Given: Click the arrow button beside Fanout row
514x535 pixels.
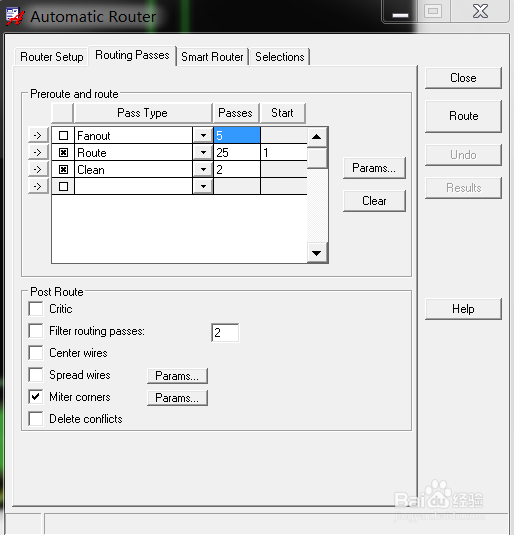Looking at the screenshot, I should coord(38,135).
